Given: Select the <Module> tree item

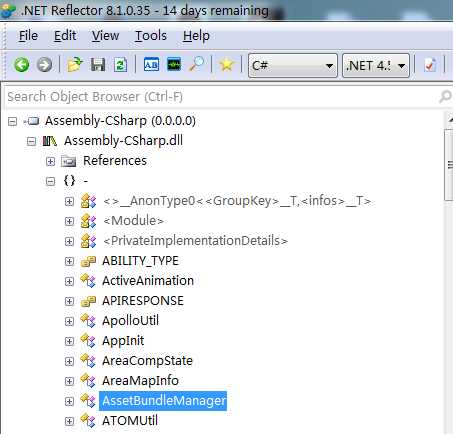Looking at the screenshot, I should click(133, 221).
